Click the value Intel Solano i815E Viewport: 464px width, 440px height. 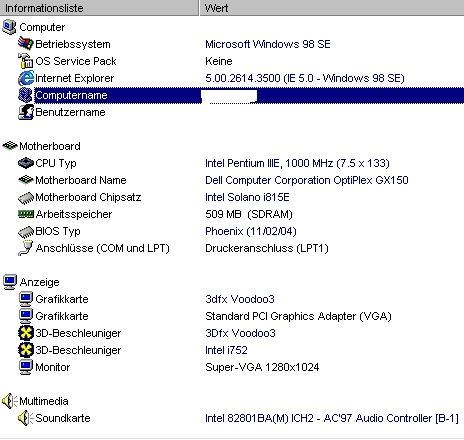coord(247,197)
